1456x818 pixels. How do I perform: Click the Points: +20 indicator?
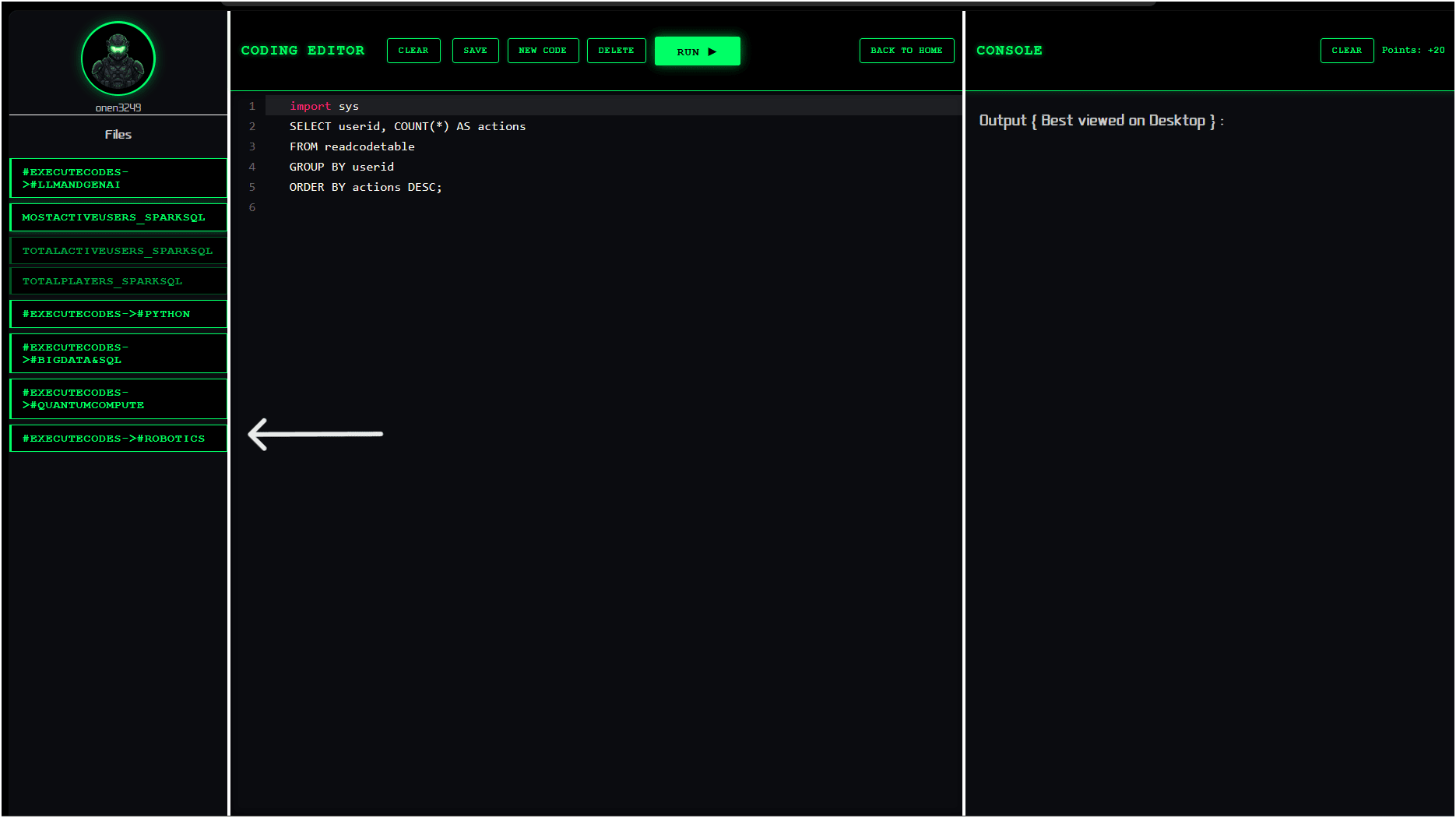click(x=1413, y=51)
